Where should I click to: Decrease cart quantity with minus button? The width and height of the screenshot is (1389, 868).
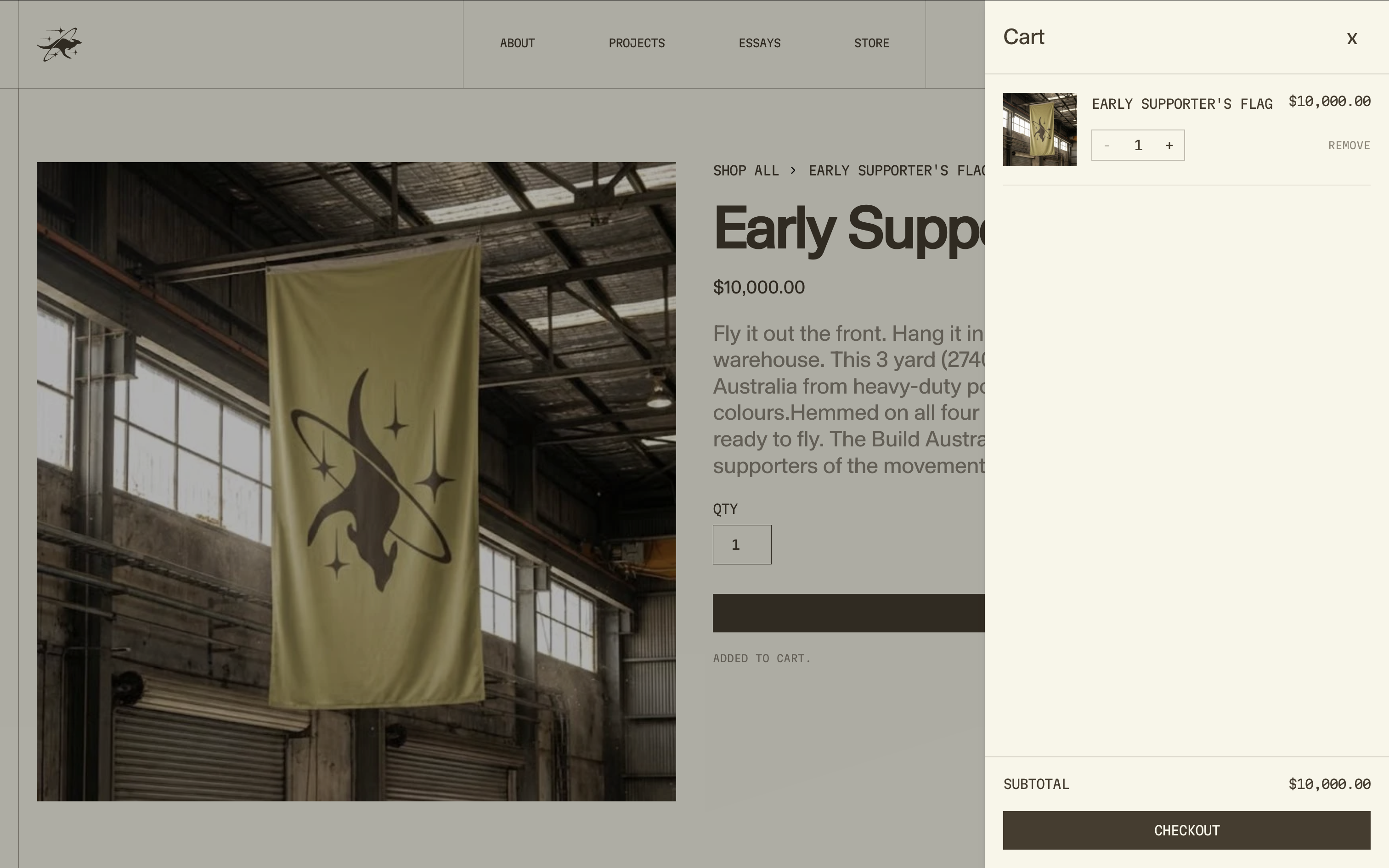tap(1107, 145)
